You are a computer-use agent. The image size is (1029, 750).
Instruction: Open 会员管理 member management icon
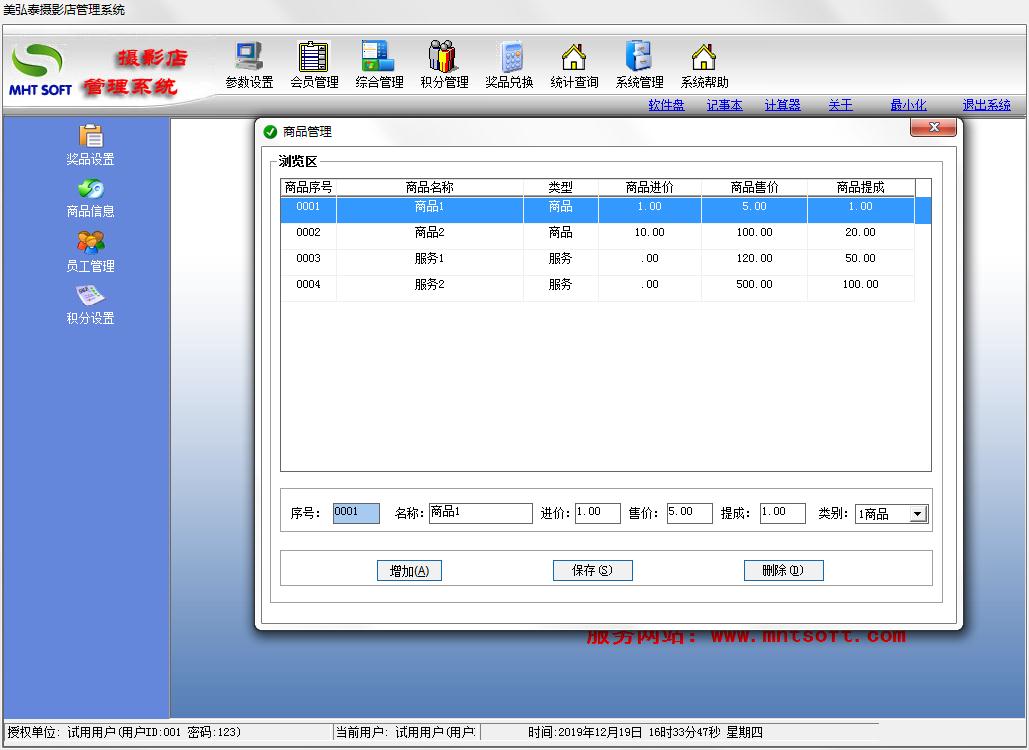pos(314,57)
